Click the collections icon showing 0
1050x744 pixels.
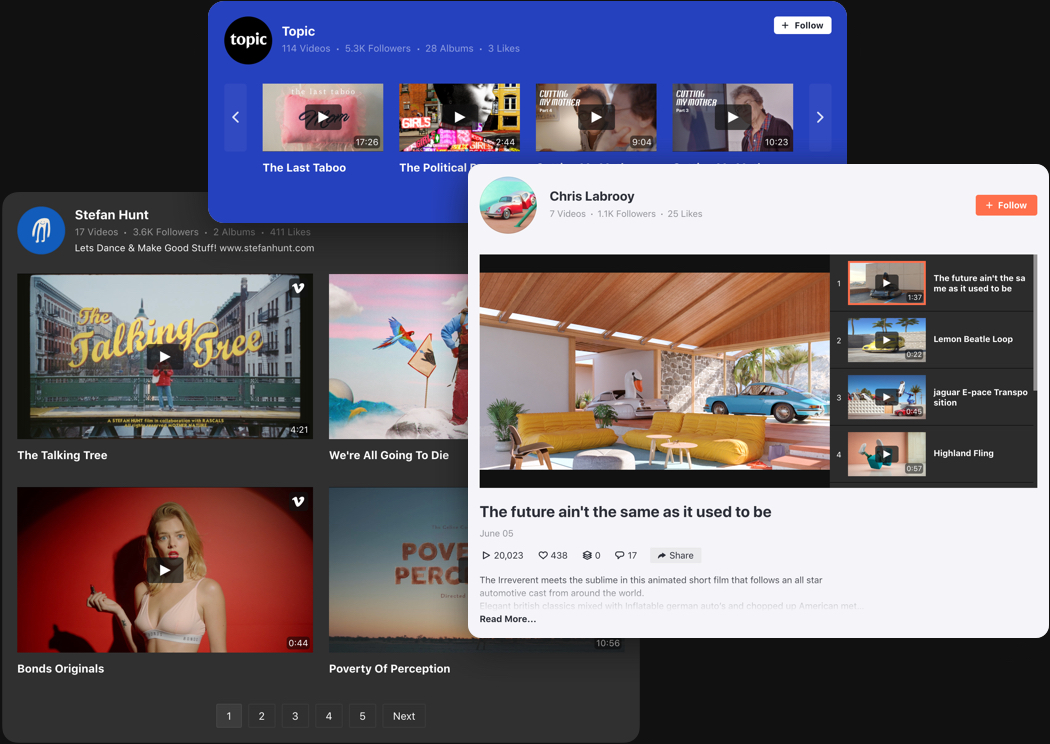[x=589, y=555]
